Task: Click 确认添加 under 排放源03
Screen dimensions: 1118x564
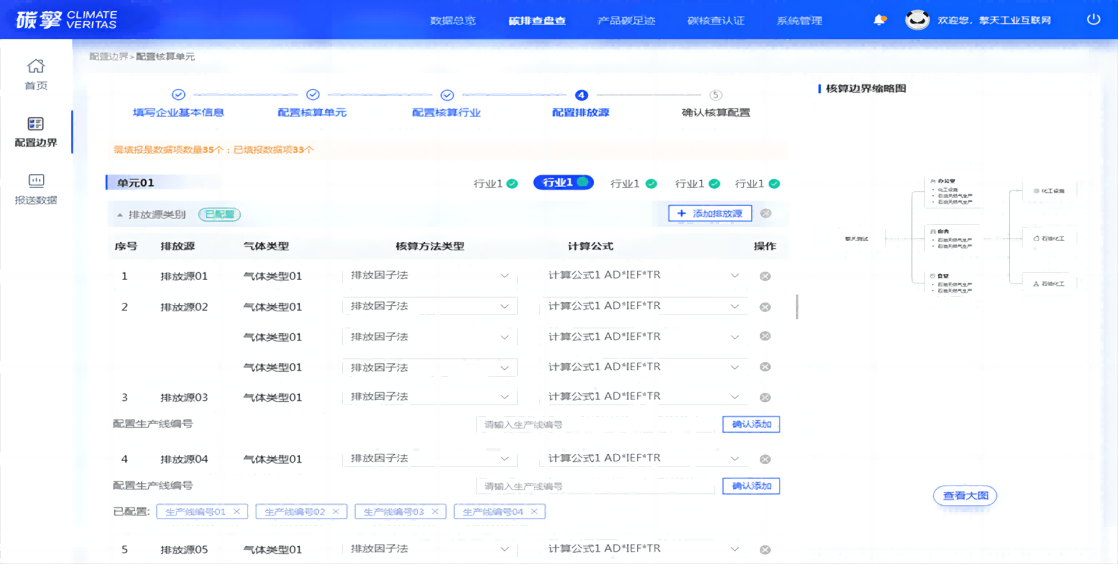Action: pos(751,424)
